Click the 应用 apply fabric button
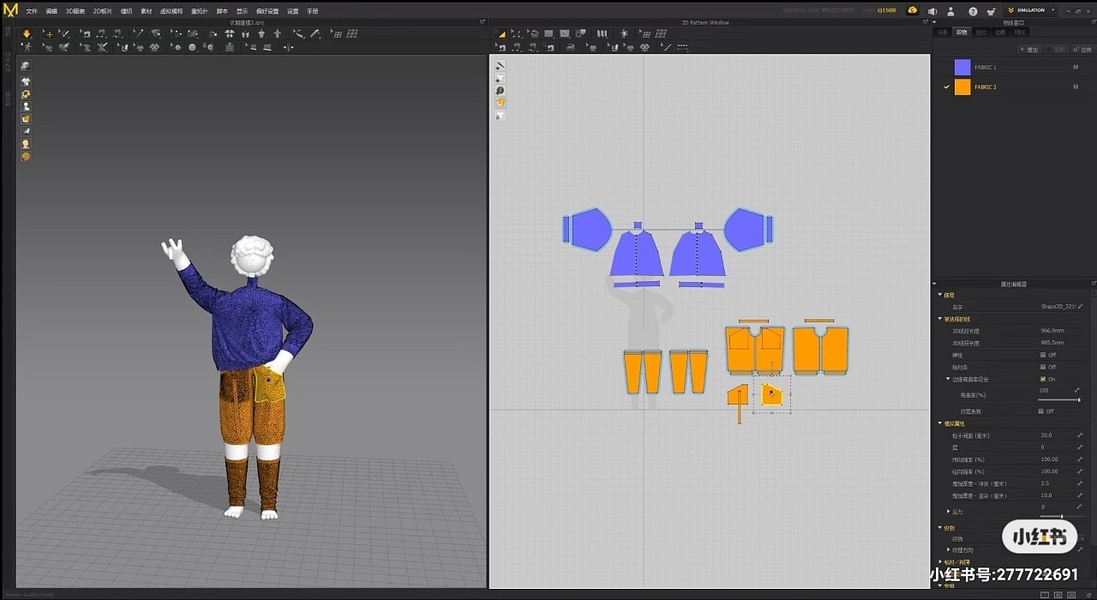Screen dimensions: 1097x600 (1084, 50)
